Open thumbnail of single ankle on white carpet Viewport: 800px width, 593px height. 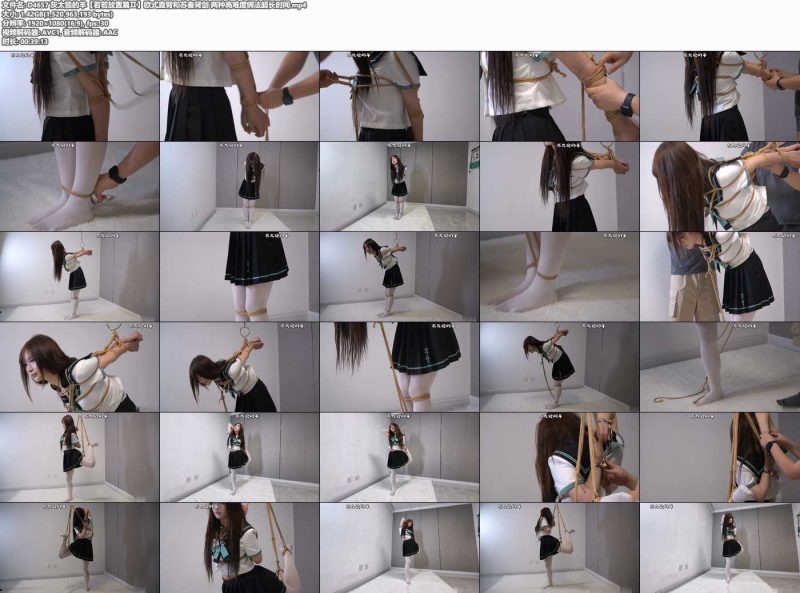559,277
